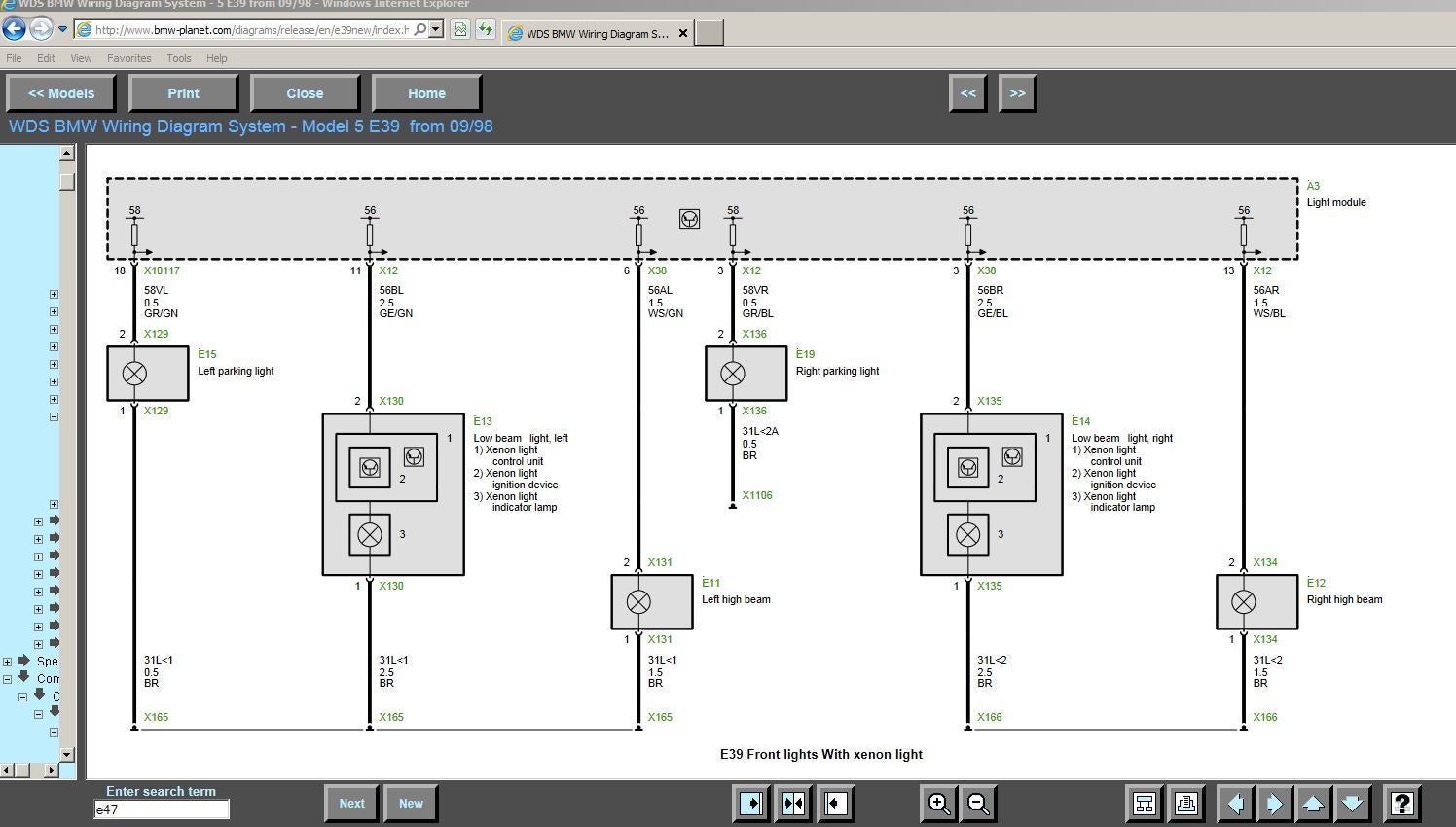
Task: Click the New search button
Action: (x=411, y=804)
